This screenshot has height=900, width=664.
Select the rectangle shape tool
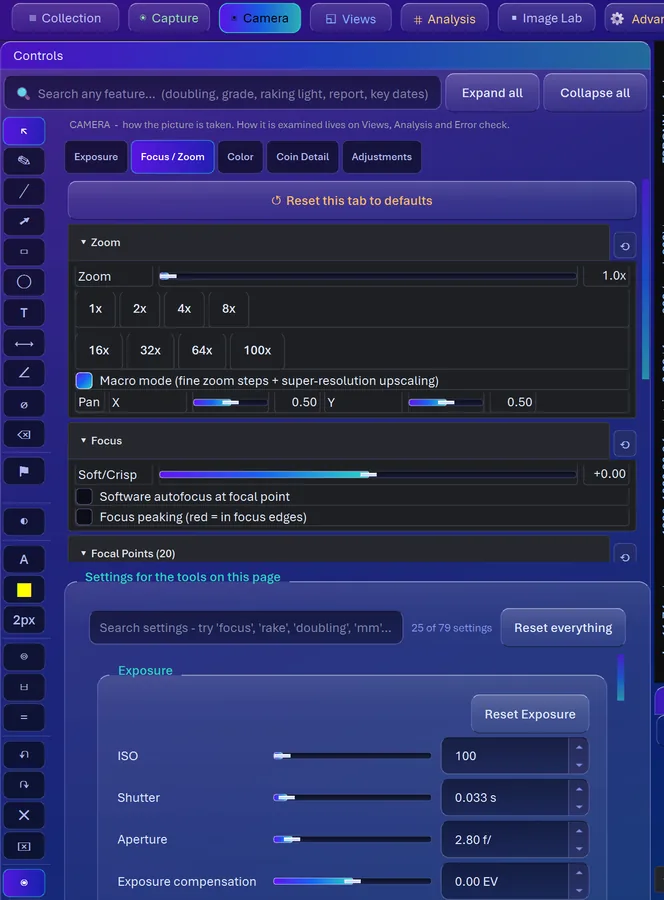(24, 251)
